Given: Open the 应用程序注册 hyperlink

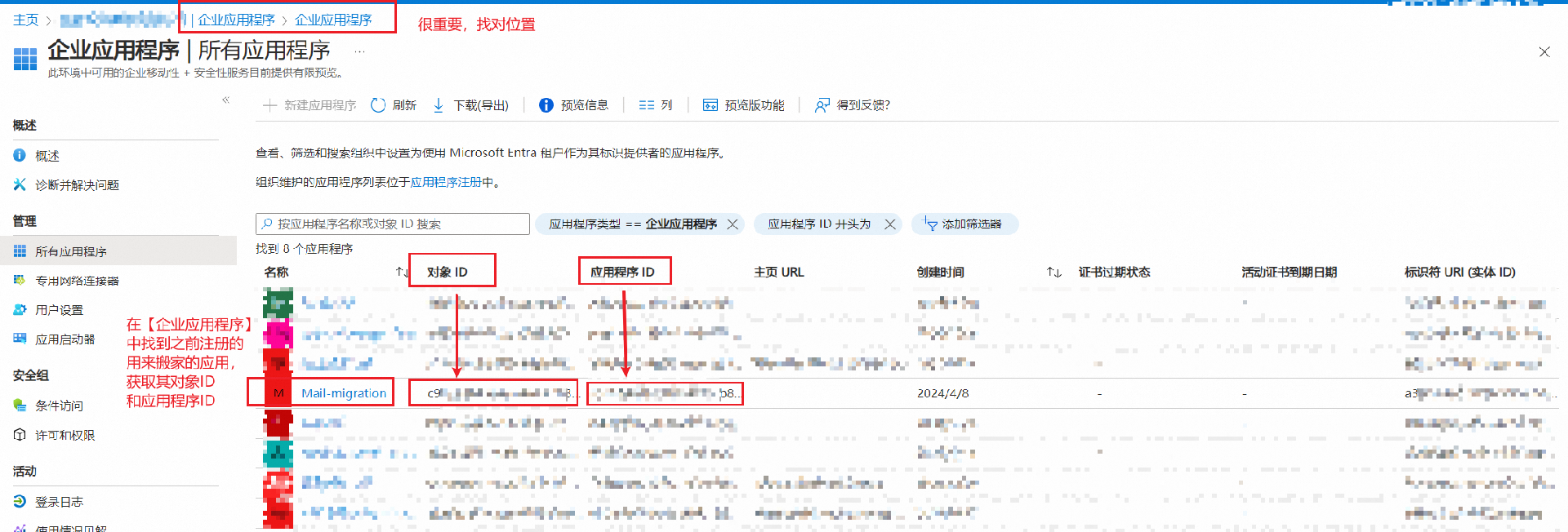Looking at the screenshot, I should tap(446, 183).
